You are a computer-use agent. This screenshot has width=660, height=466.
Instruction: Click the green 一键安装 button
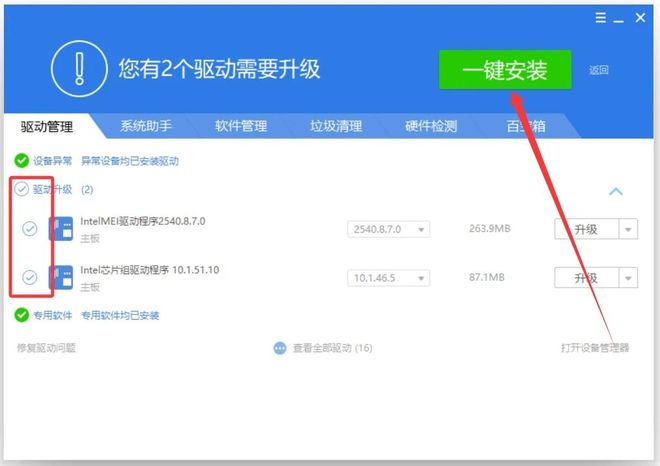pyautogui.click(x=505, y=70)
